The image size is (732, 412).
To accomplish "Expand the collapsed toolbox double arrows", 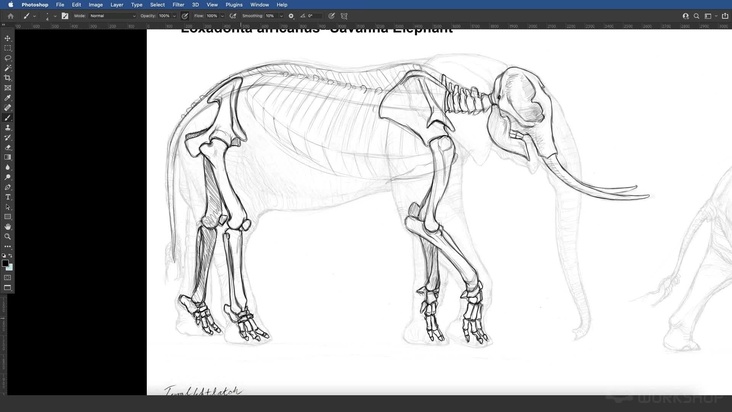I will point(4,26).
